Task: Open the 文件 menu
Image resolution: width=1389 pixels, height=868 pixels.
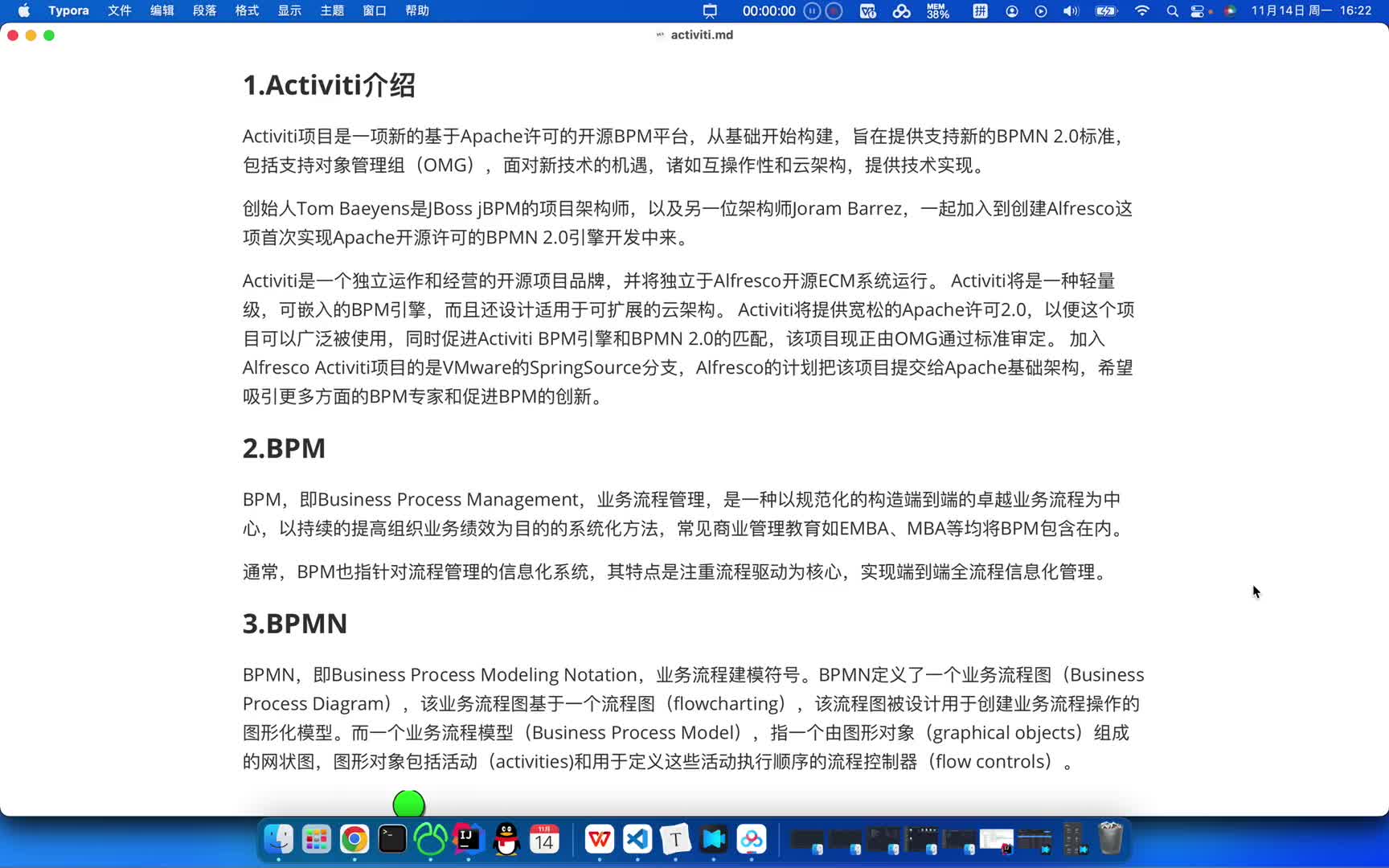Action: (119, 10)
